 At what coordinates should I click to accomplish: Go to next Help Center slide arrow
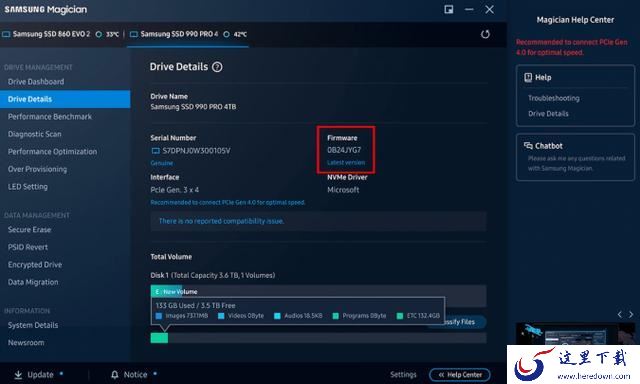631,314
